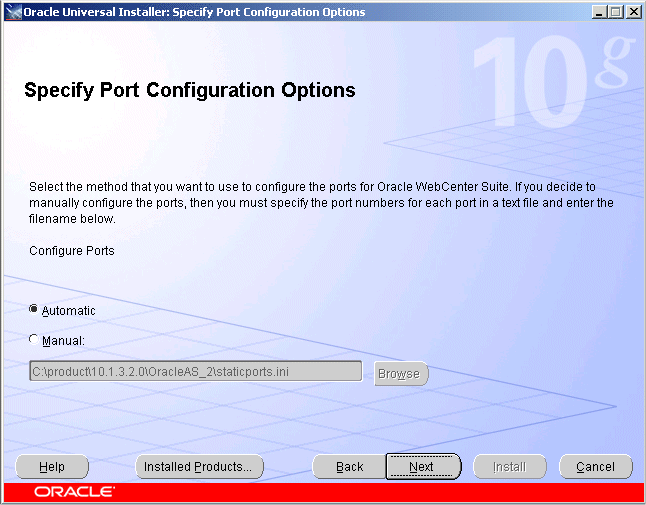Click the disabled Install button
This screenshot has width=646, height=505.
[510, 467]
